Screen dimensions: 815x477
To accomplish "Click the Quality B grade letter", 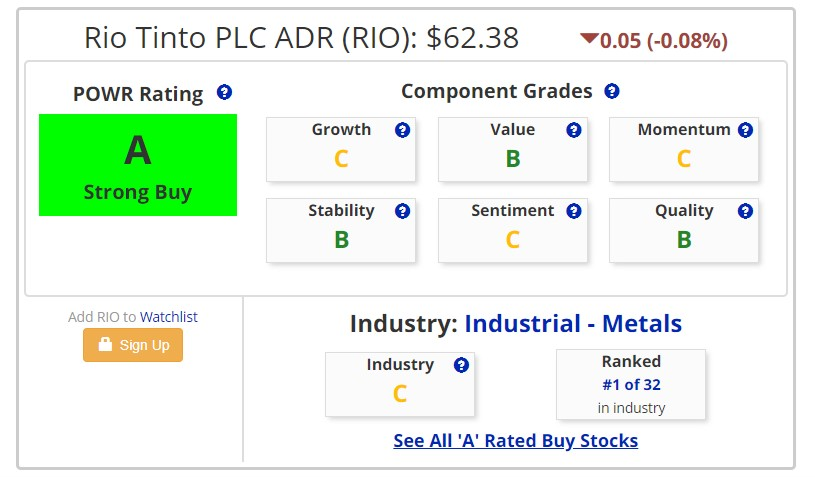I will 684,240.
